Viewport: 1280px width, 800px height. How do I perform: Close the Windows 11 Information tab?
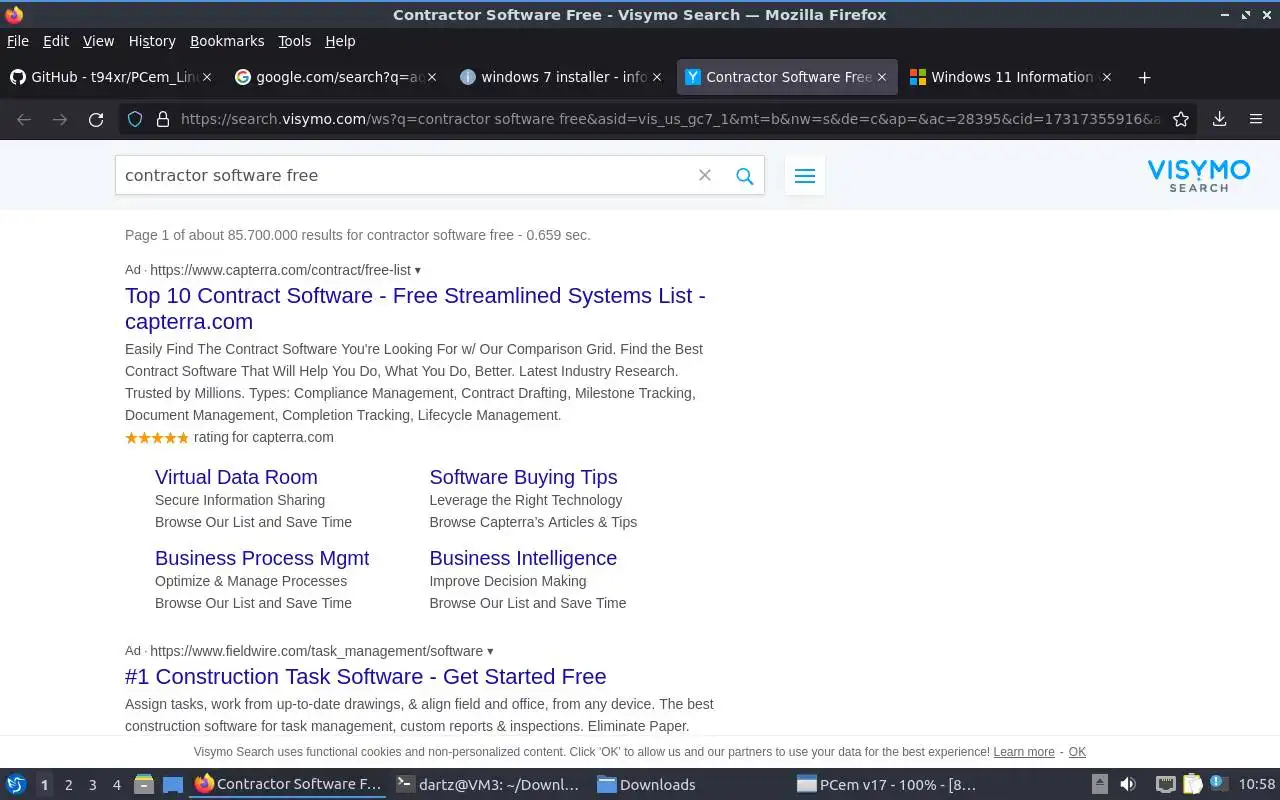coord(1107,77)
